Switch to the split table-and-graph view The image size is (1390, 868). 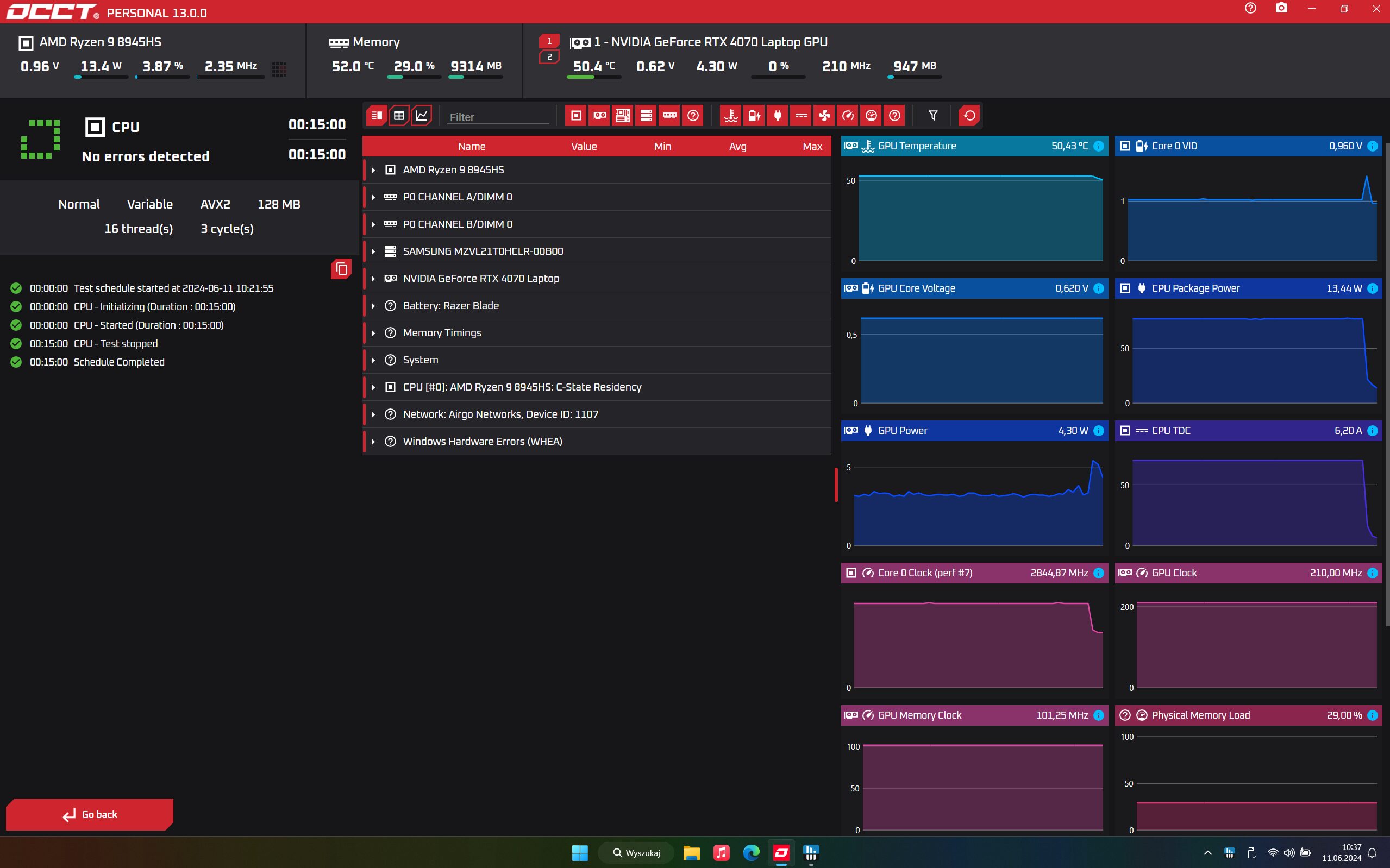click(376, 115)
